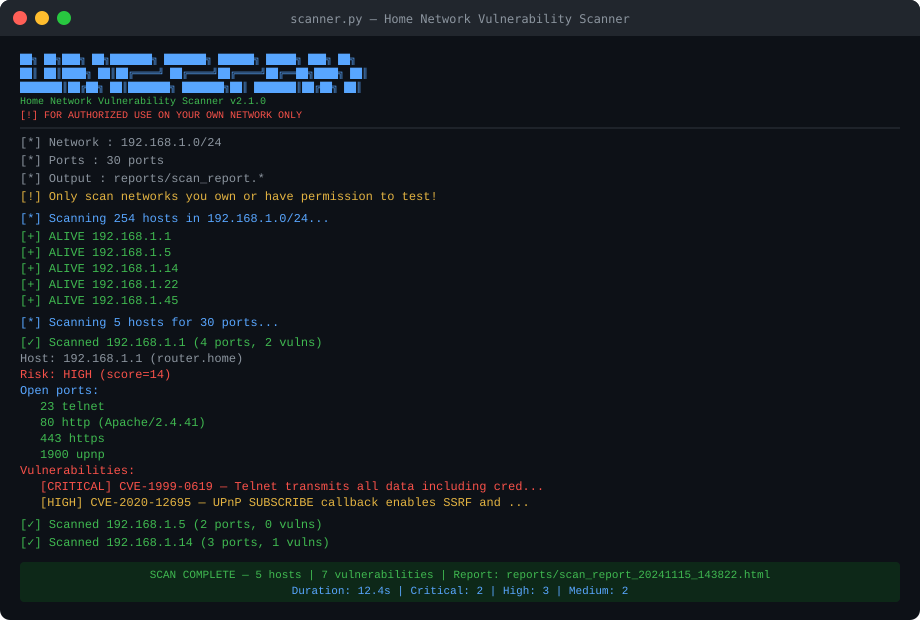Image resolution: width=920 pixels, height=620 pixels.
Task: Click the yellow 'Only scan networks you own' warning
Action: [x=228, y=196]
